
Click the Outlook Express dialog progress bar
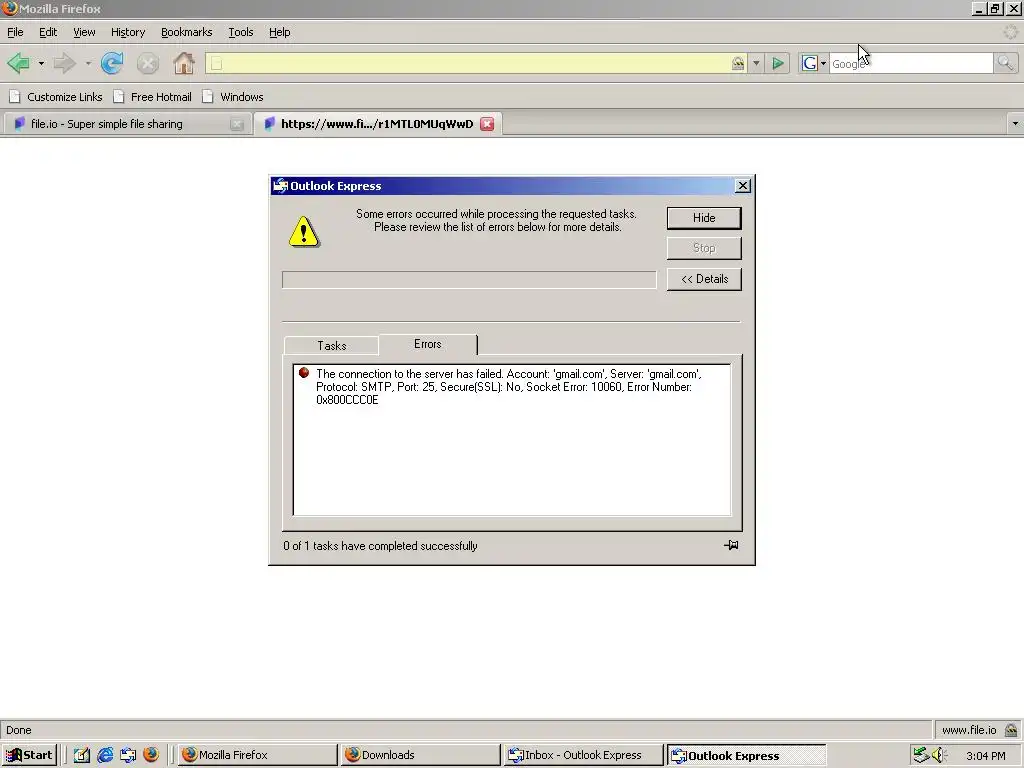coord(469,280)
